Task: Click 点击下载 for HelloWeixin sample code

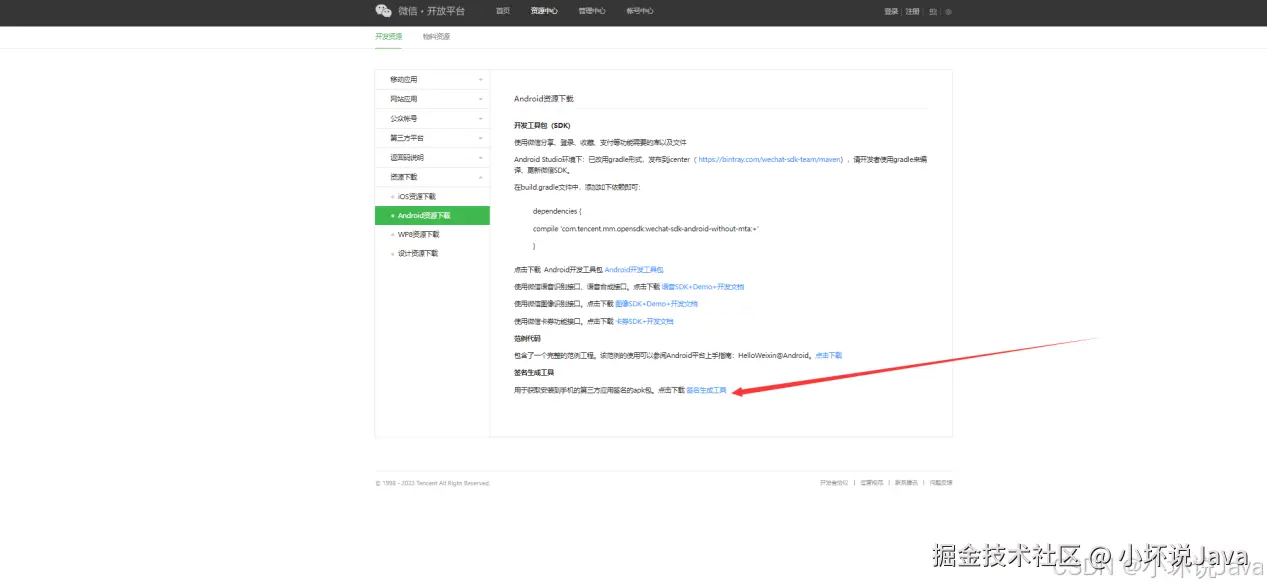Action: point(828,355)
